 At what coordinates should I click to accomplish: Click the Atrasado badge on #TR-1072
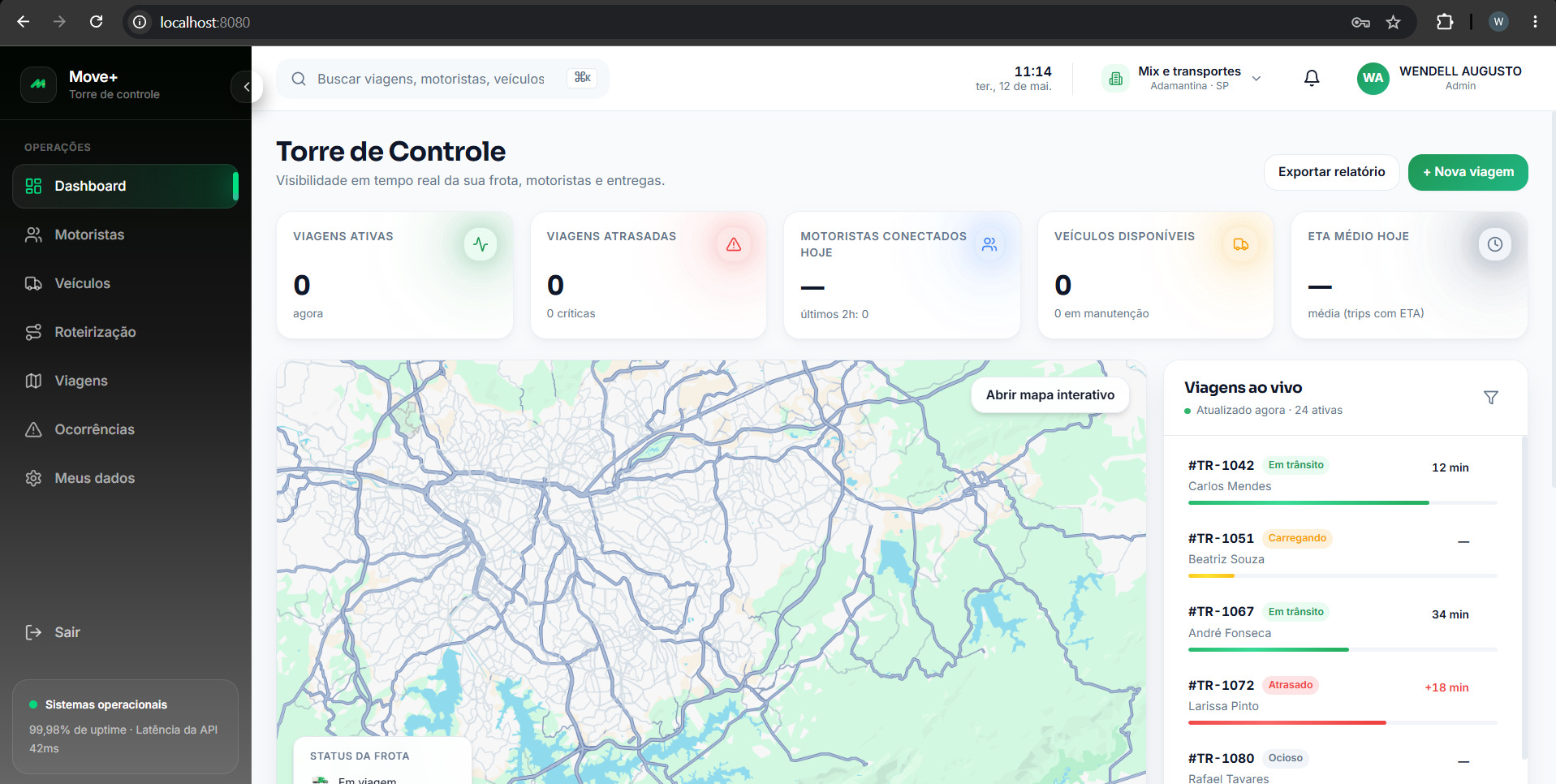(x=1291, y=685)
